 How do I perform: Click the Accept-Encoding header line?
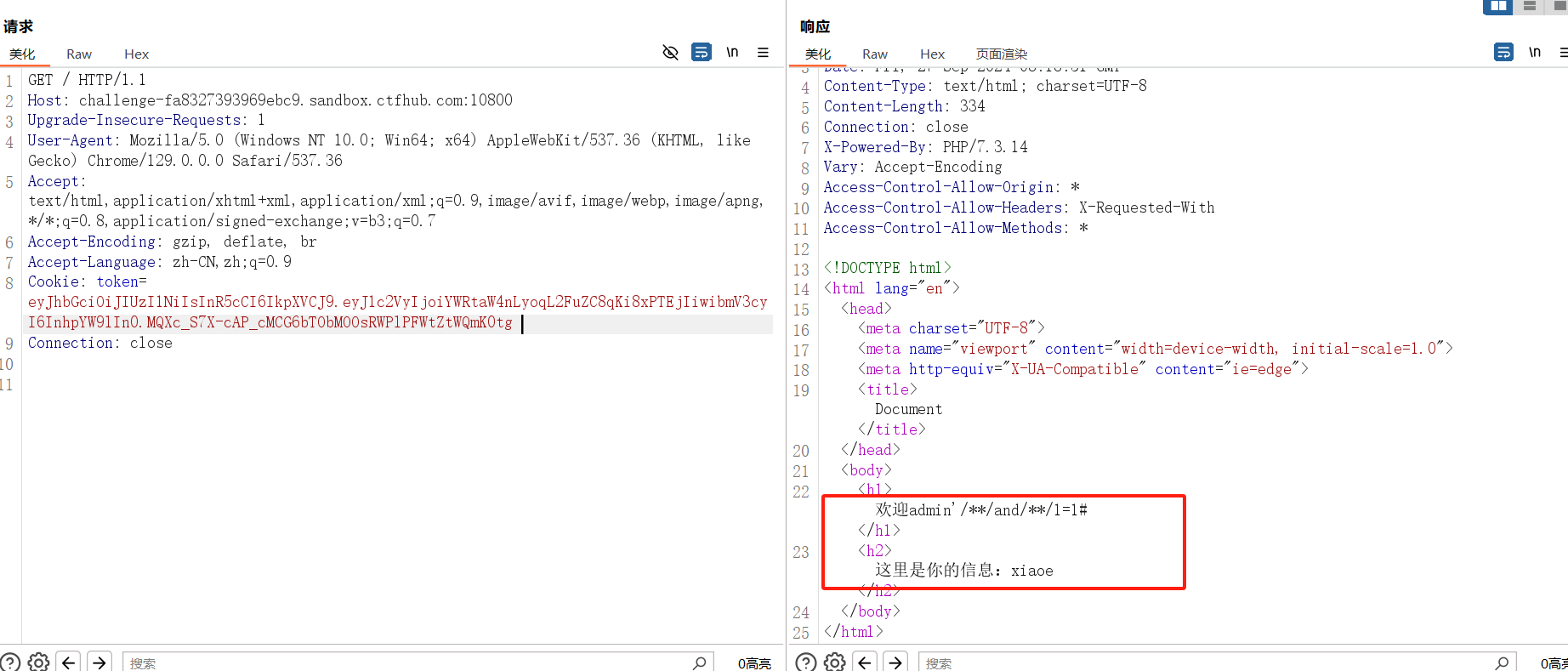[173, 242]
